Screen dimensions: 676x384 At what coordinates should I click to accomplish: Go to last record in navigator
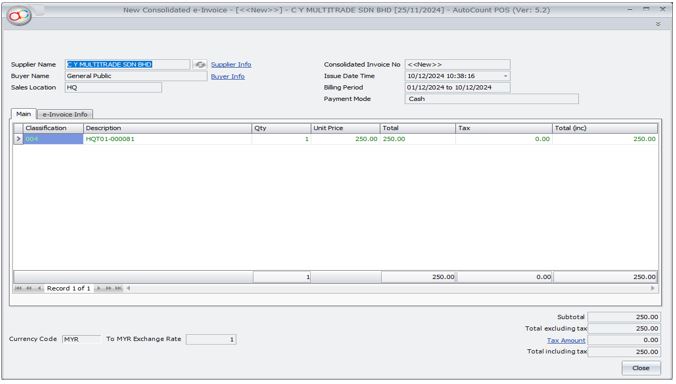(118, 288)
